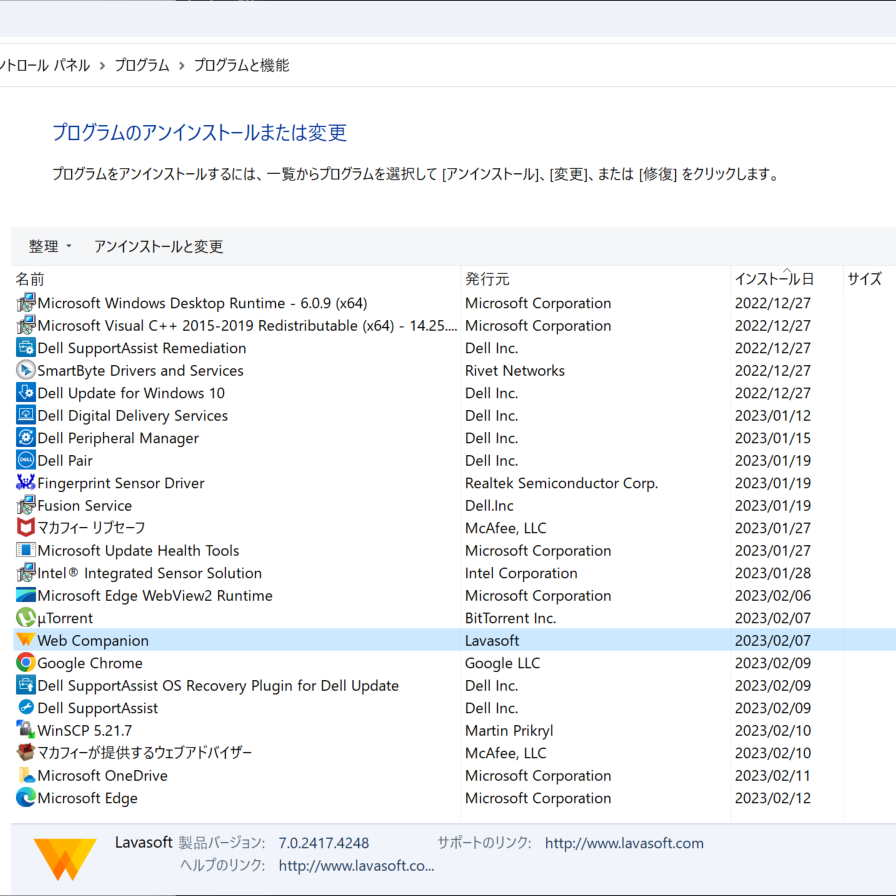The image size is (896, 896).
Task: Click the publisher cell Google LLC
Action: click(x=502, y=663)
